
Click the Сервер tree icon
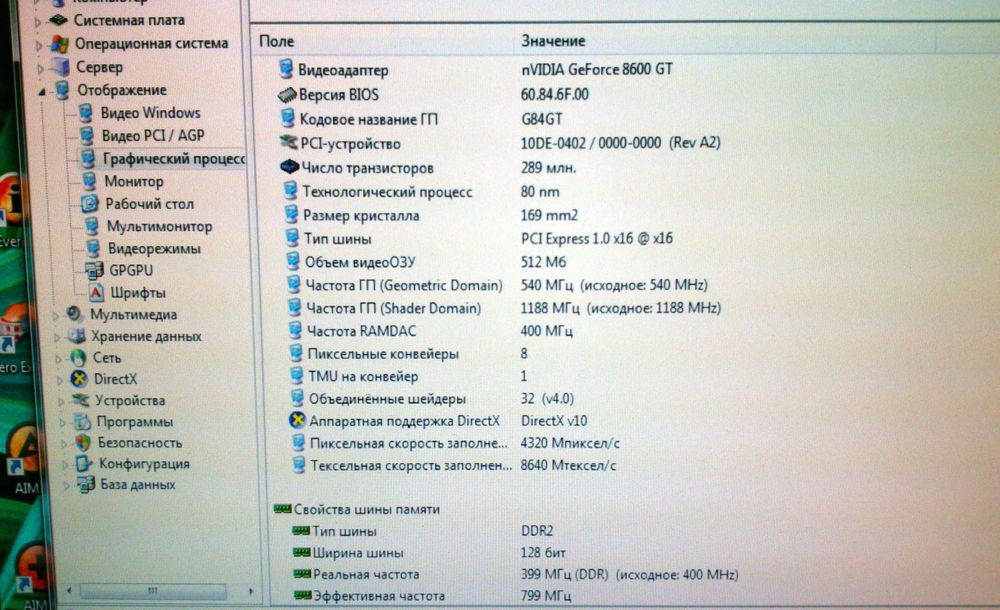[x=61, y=67]
